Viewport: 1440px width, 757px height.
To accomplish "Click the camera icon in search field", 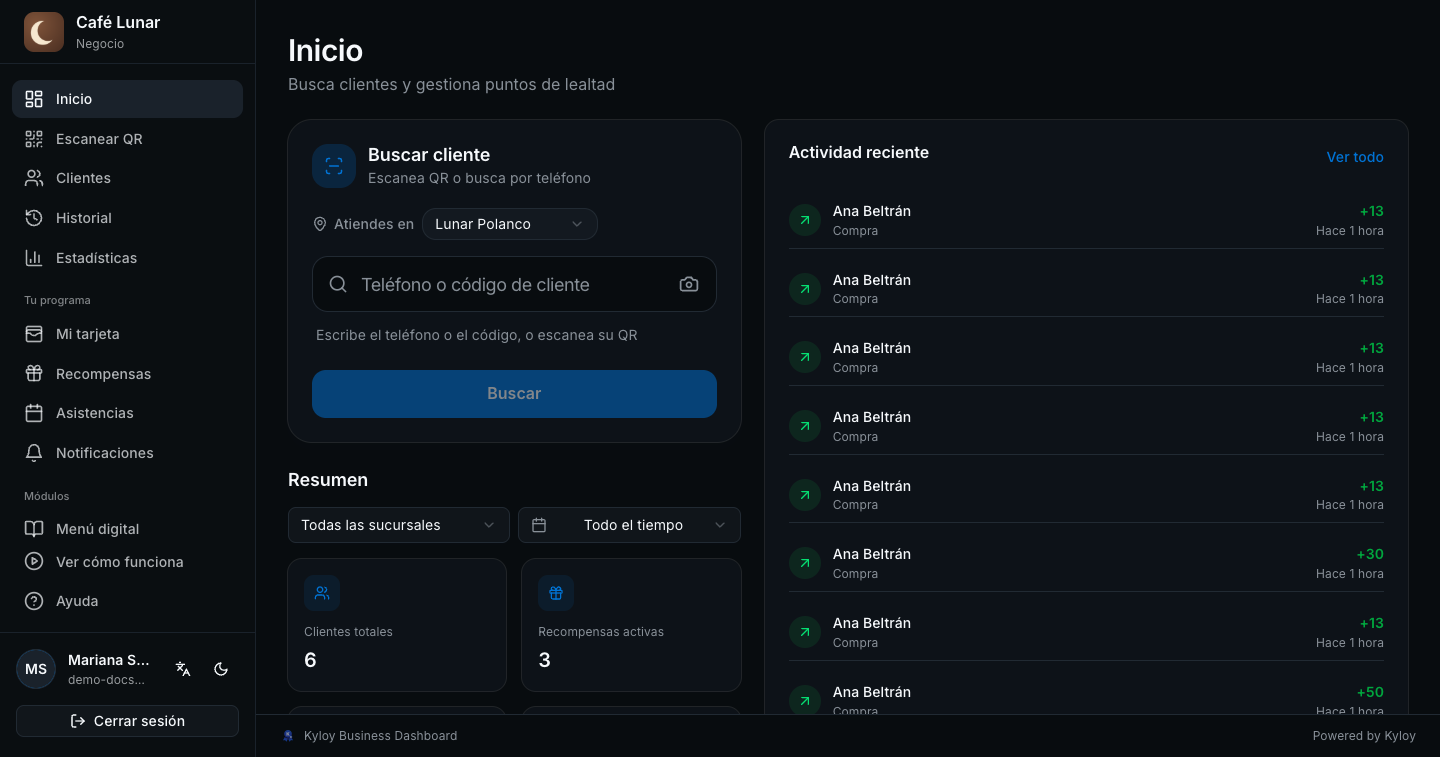I will tap(689, 284).
